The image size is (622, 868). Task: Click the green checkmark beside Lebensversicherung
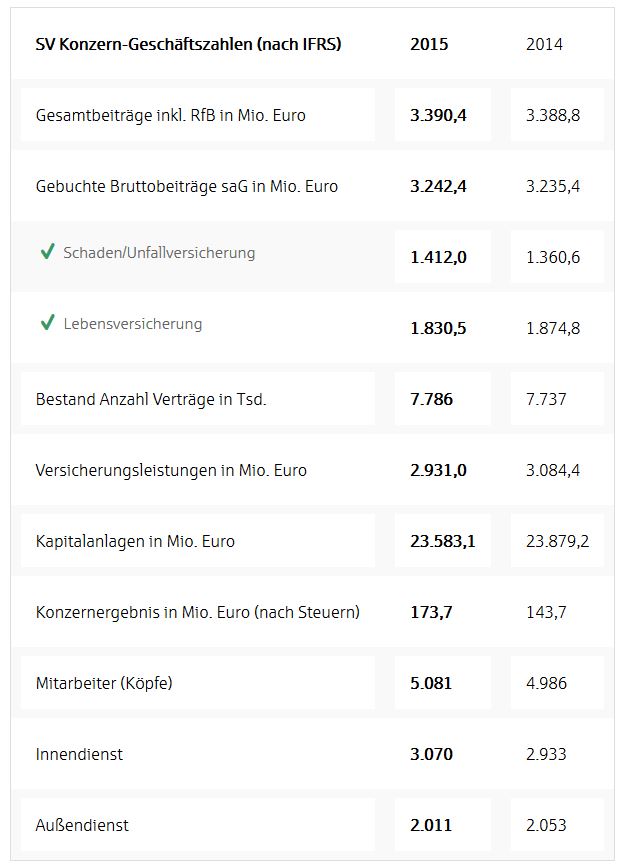point(47,323)
